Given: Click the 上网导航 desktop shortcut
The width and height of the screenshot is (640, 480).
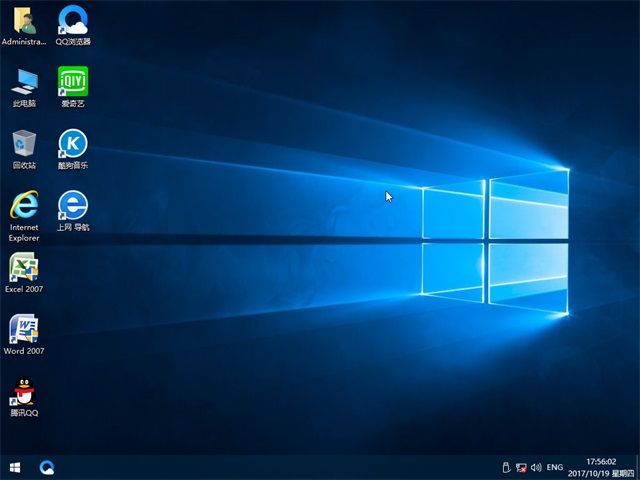Looking at the screenshot, I should (x=72, y=206).
